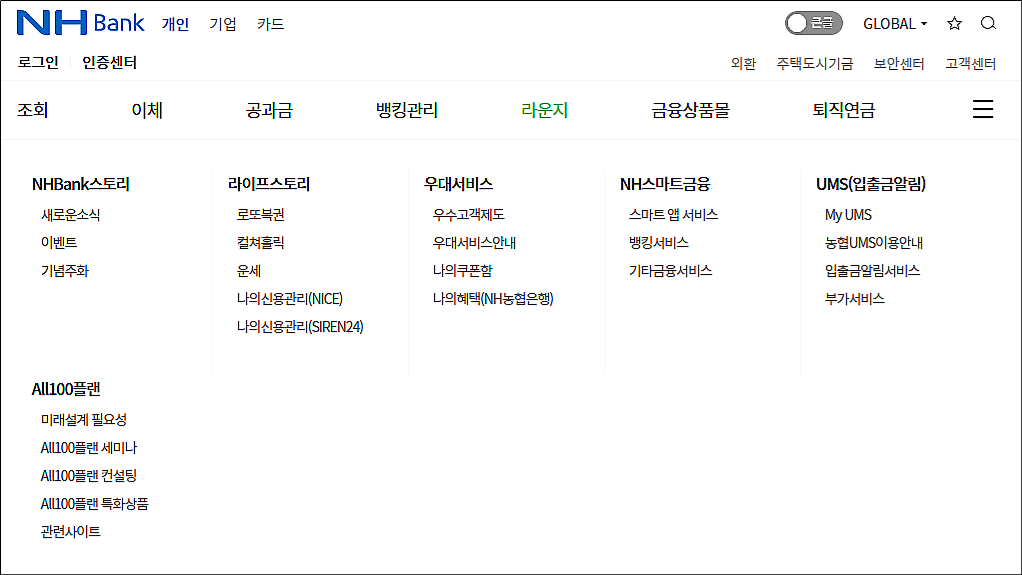Open the 라이프스토리 section heading

click(x=269, y=184)
